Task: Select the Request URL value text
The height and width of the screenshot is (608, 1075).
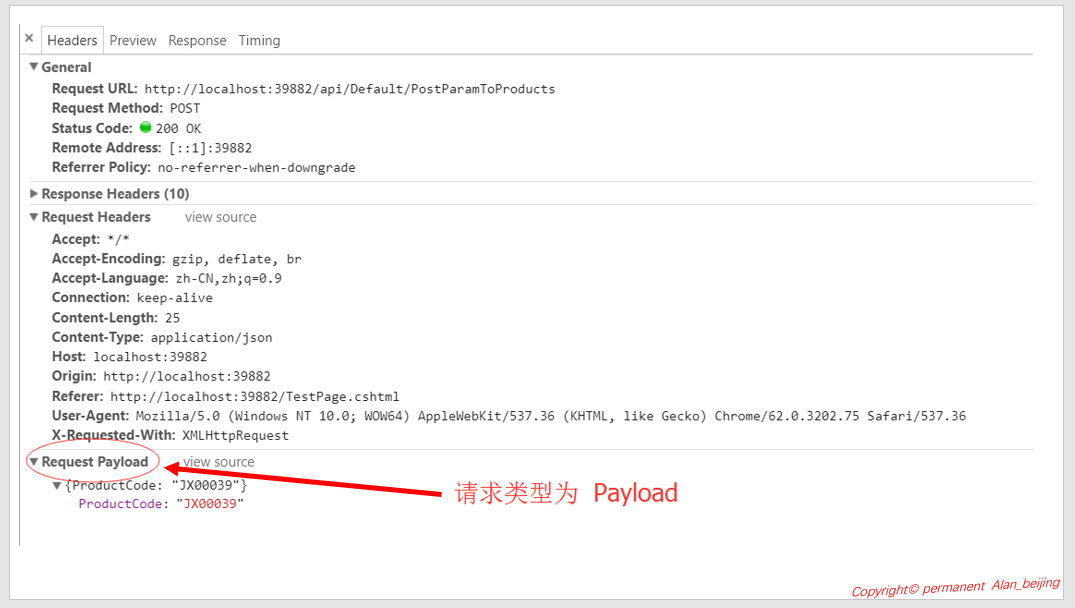Action: point(350,89)
